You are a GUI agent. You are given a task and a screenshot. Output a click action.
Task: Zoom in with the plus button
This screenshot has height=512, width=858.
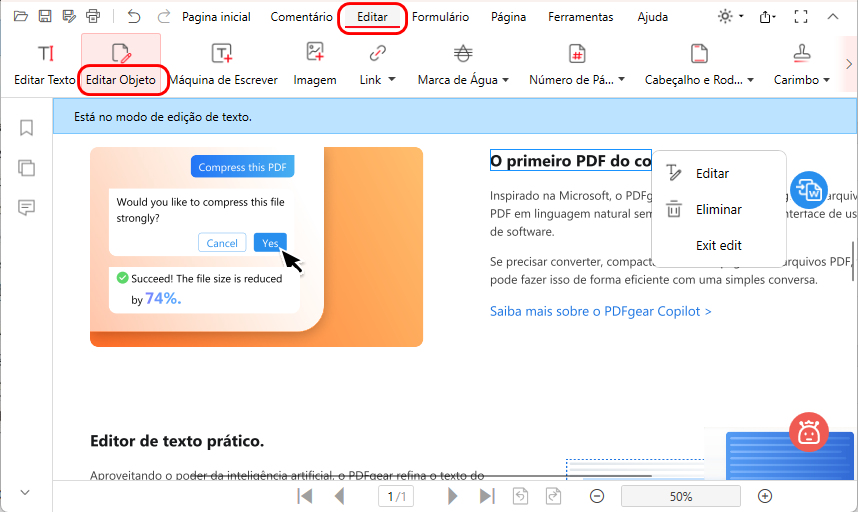(765, 496)
